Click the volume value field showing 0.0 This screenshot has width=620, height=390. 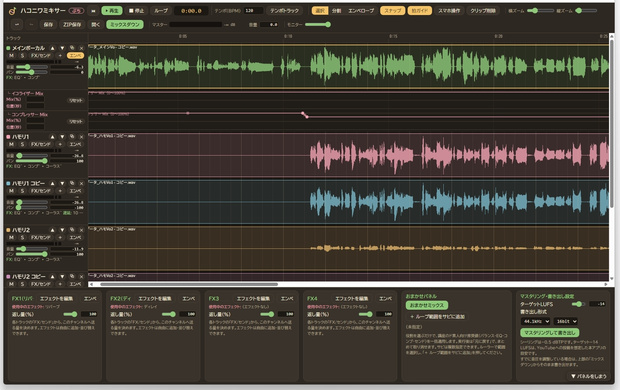(270, 25)
